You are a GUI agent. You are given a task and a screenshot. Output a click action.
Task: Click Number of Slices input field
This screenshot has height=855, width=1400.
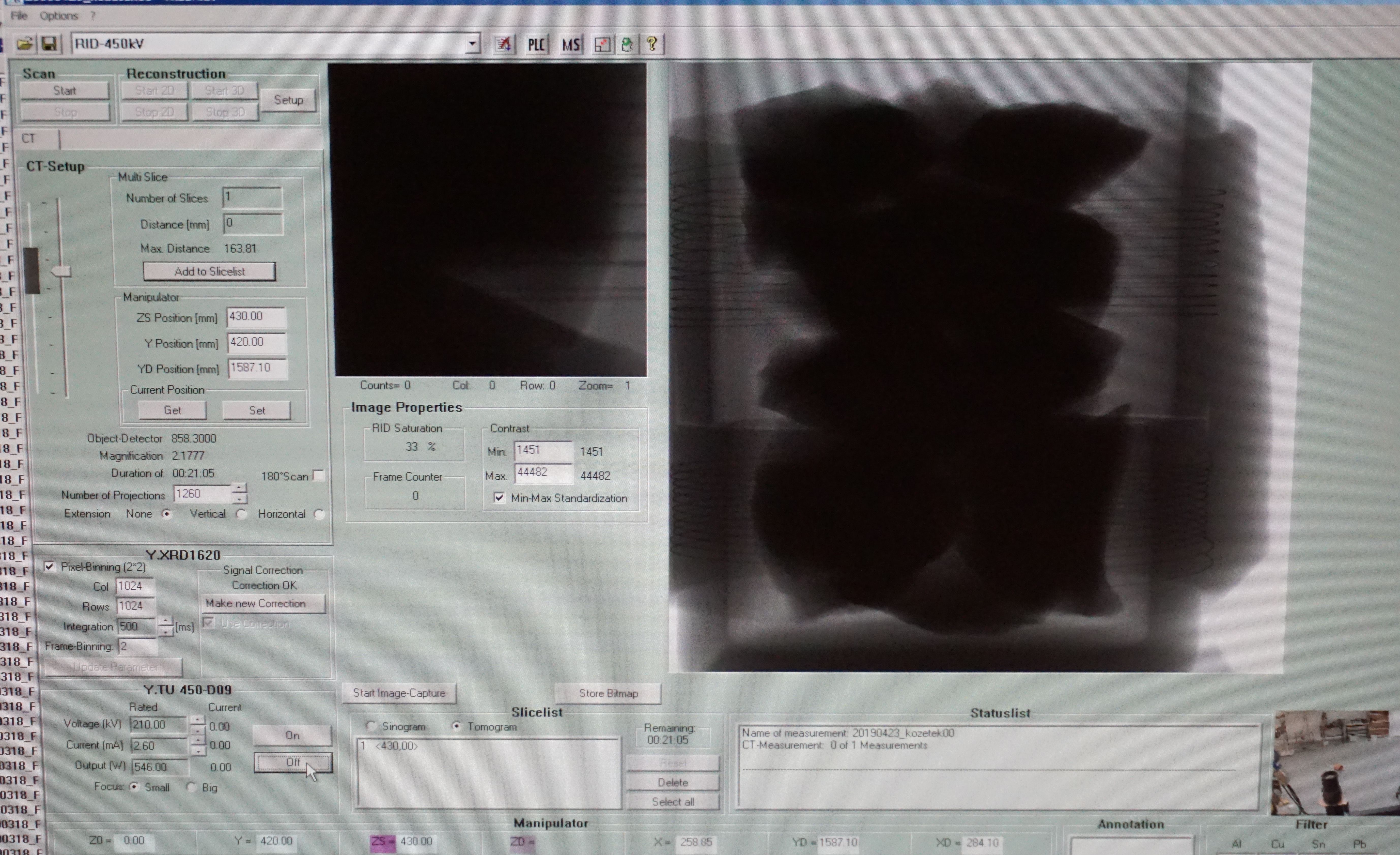(252, 197)
